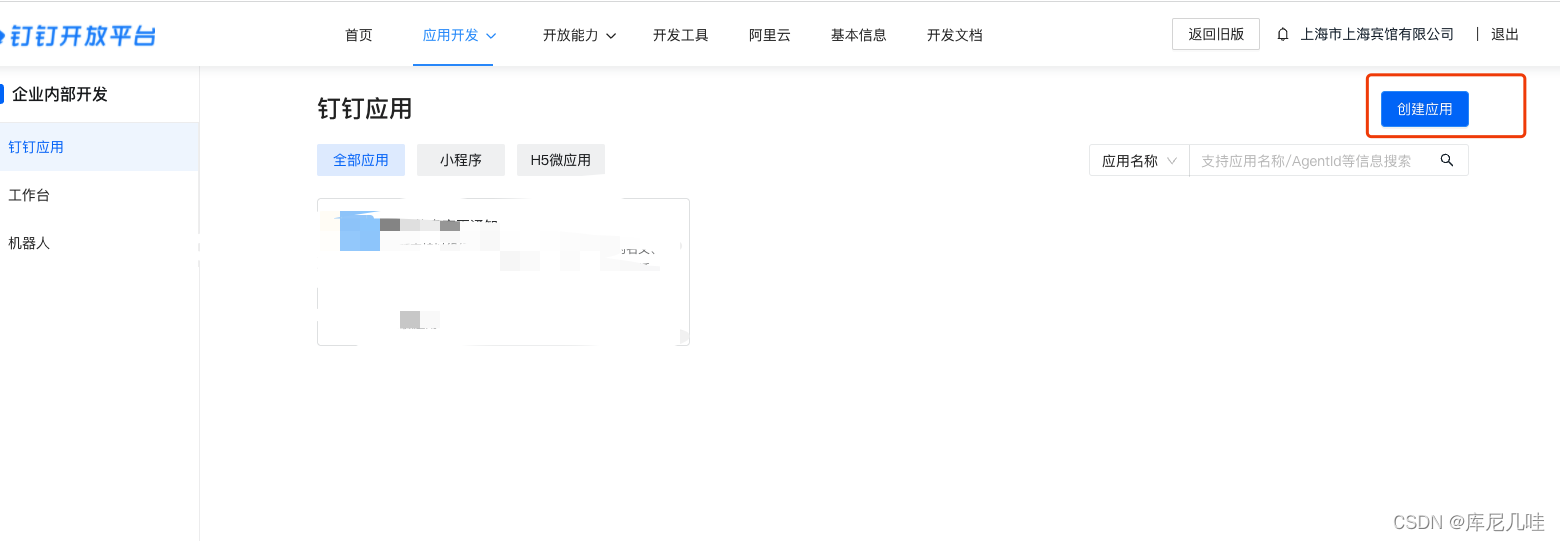This screenshot has height=541, width=1560.
Task: Go to the 基本信息 page
Action: click(x=858, y=35)
